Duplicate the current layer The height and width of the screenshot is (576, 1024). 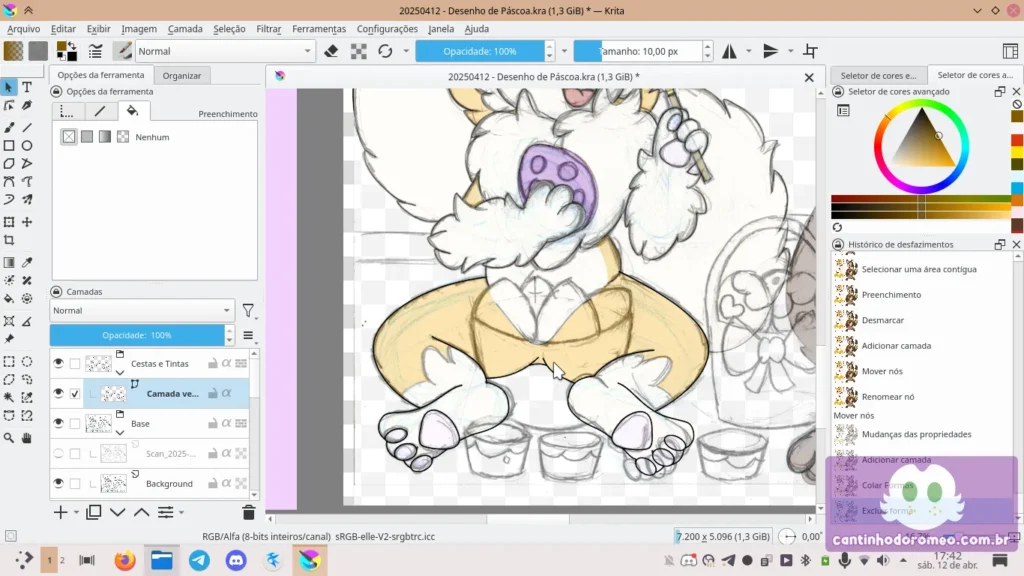[93, 513]
